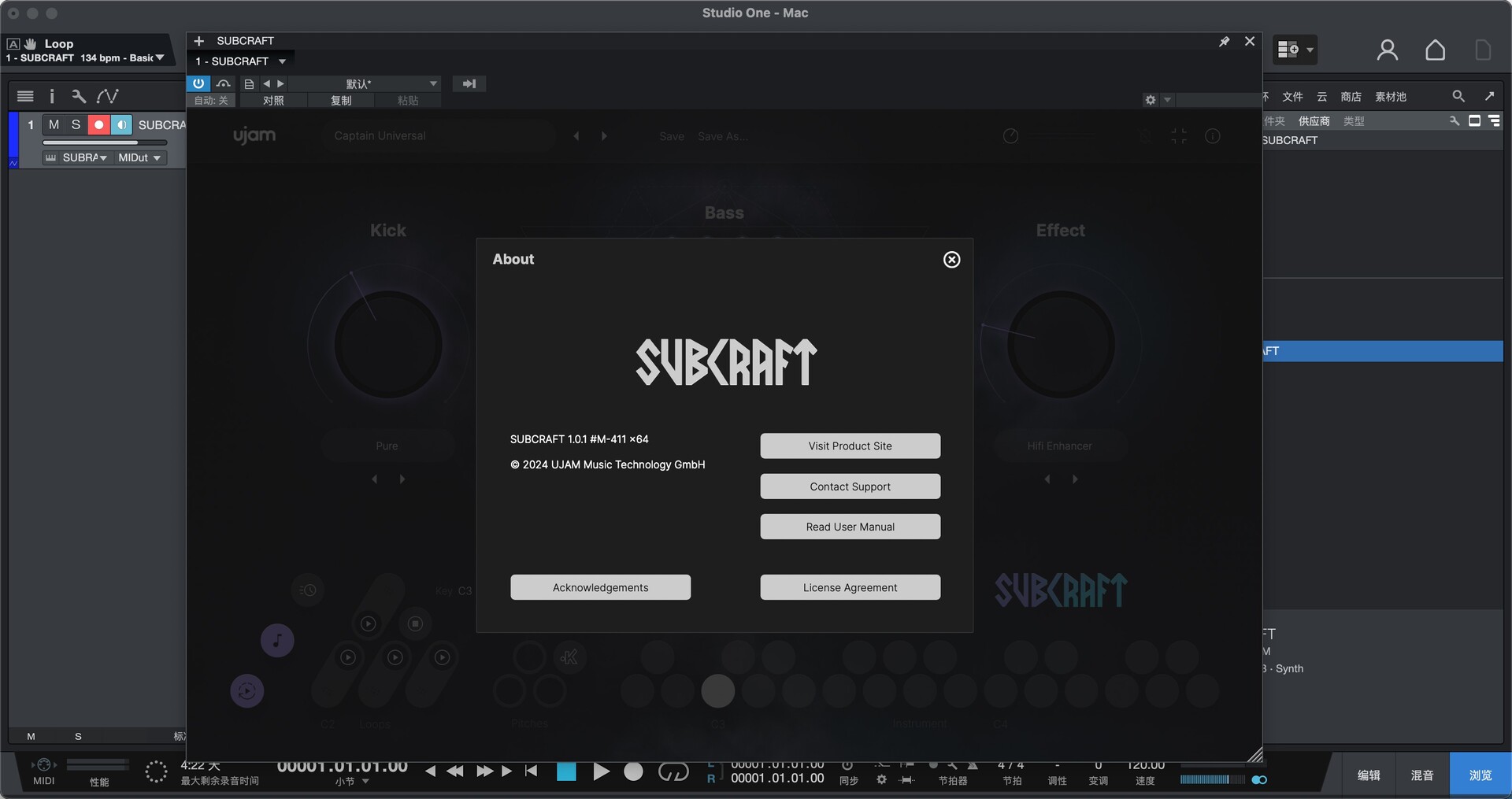The width and height of the screenshot is (1512, 799).
Task: Click the keyboard icon on track 1
Action: tap(50, 157)
